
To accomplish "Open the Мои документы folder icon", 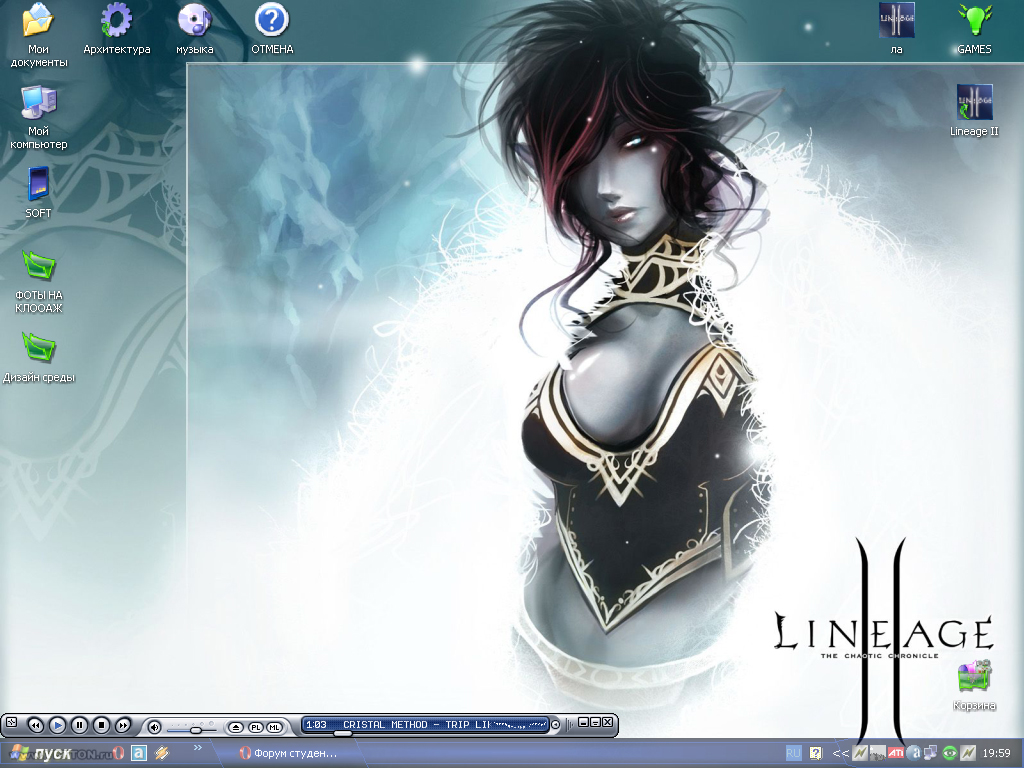I will (x=39, y=34).
